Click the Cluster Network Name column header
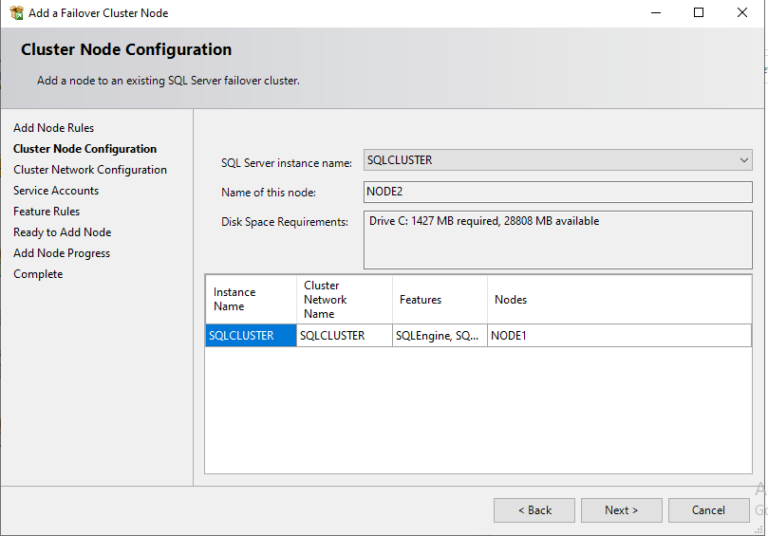768x536 pixels. point(343,299)
